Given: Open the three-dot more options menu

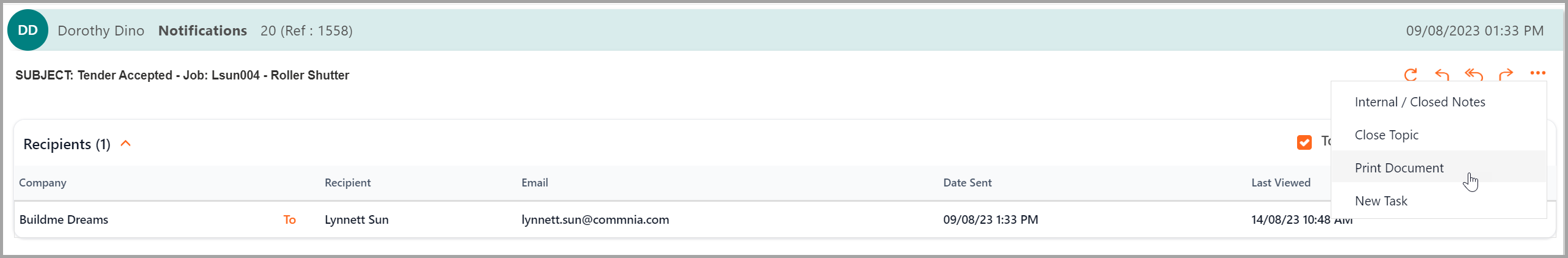Looking at the screenshot, I should 1538,73.
